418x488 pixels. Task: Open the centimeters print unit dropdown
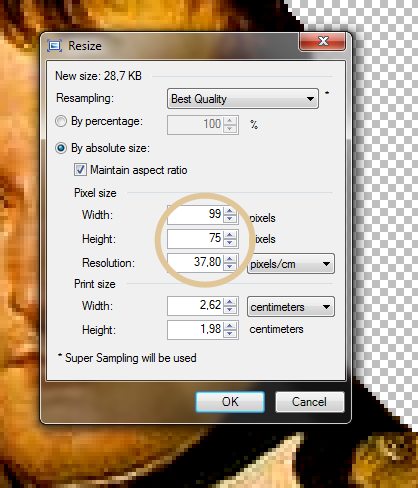coord(291,307)
